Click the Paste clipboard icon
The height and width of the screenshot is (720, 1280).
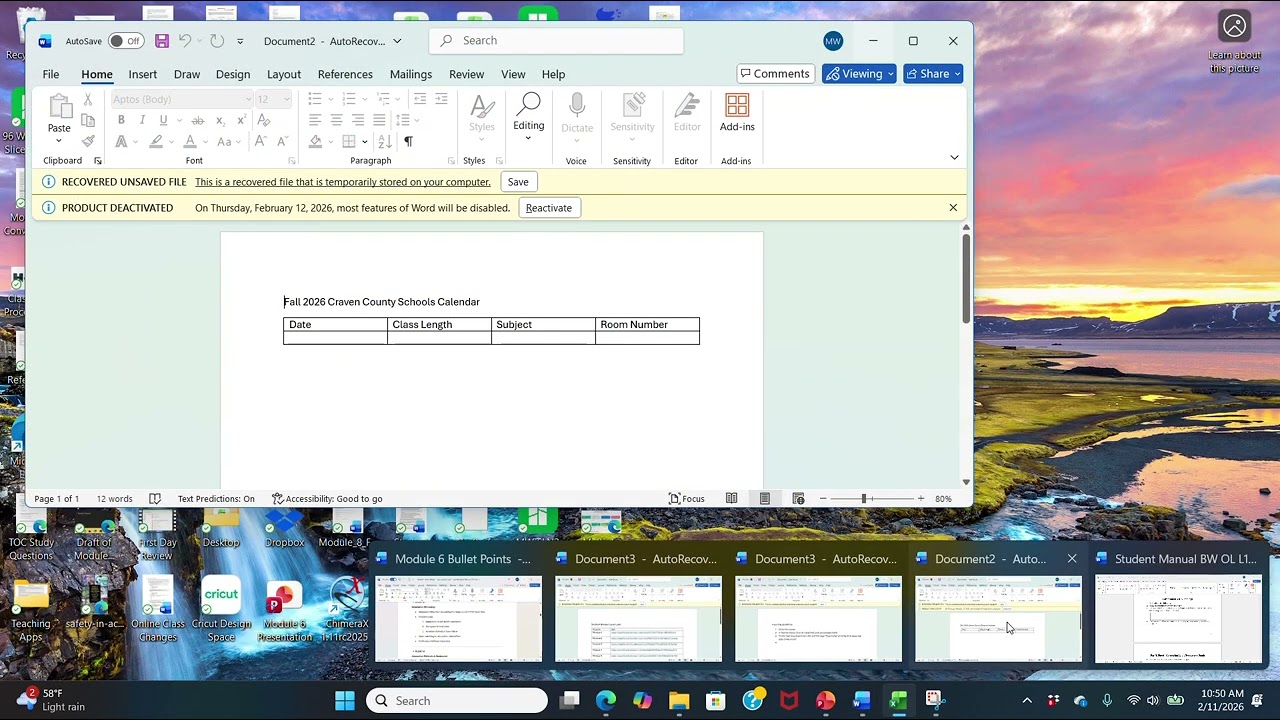point(59,106)
